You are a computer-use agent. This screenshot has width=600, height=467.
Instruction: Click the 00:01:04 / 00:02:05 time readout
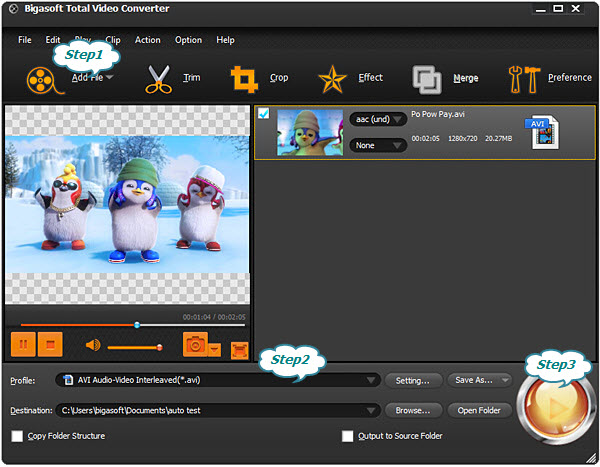pyautogui.click(x=214, y=317)
